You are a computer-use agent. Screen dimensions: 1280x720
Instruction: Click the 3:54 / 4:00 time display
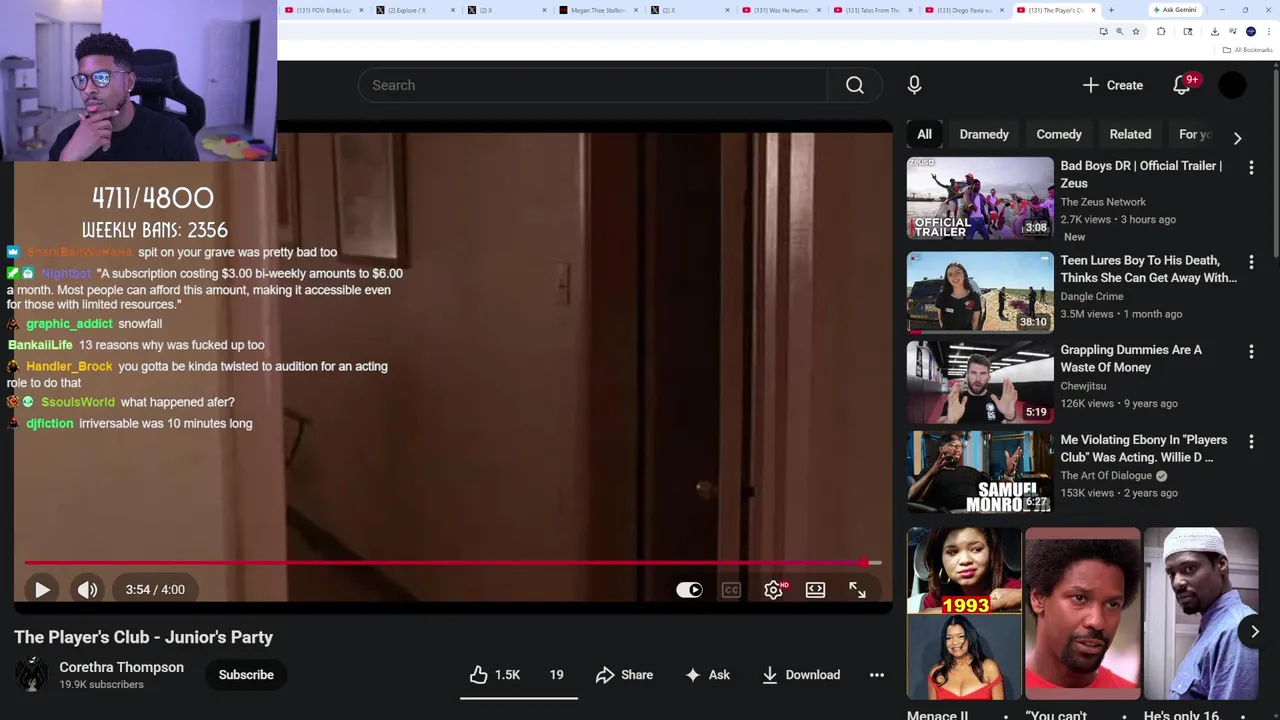[x=155, y=590]
